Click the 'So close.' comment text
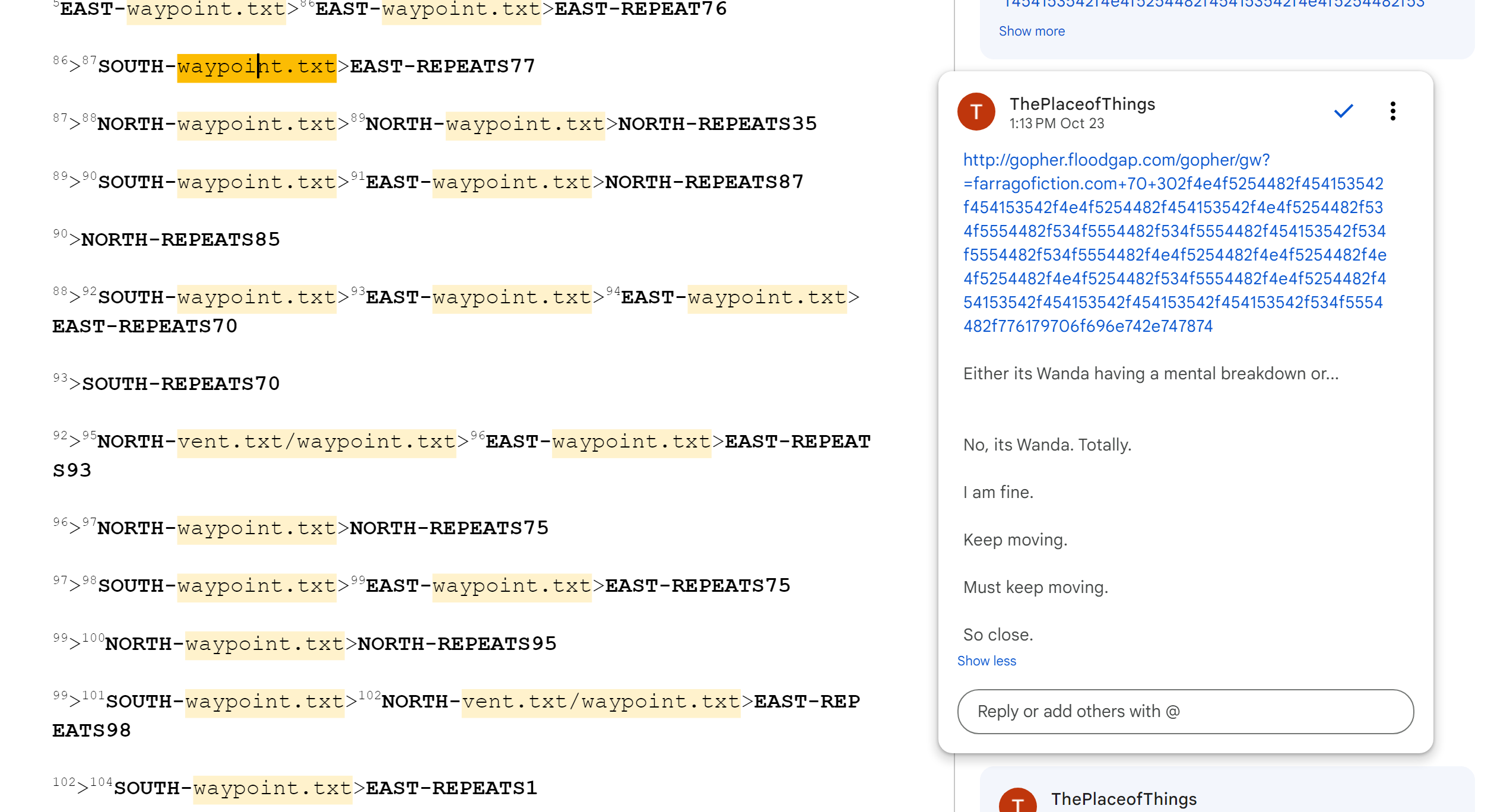 point(998,635)
